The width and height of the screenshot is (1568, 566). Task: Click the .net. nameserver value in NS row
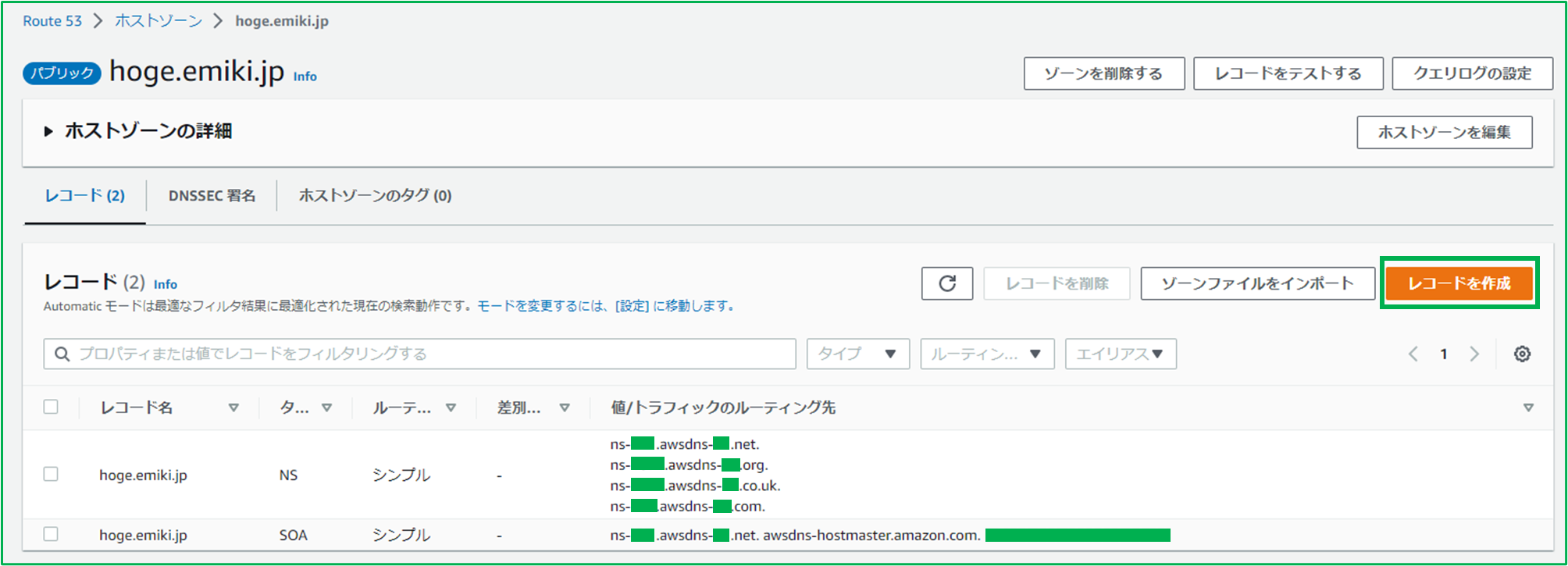(x=685, y=444)
